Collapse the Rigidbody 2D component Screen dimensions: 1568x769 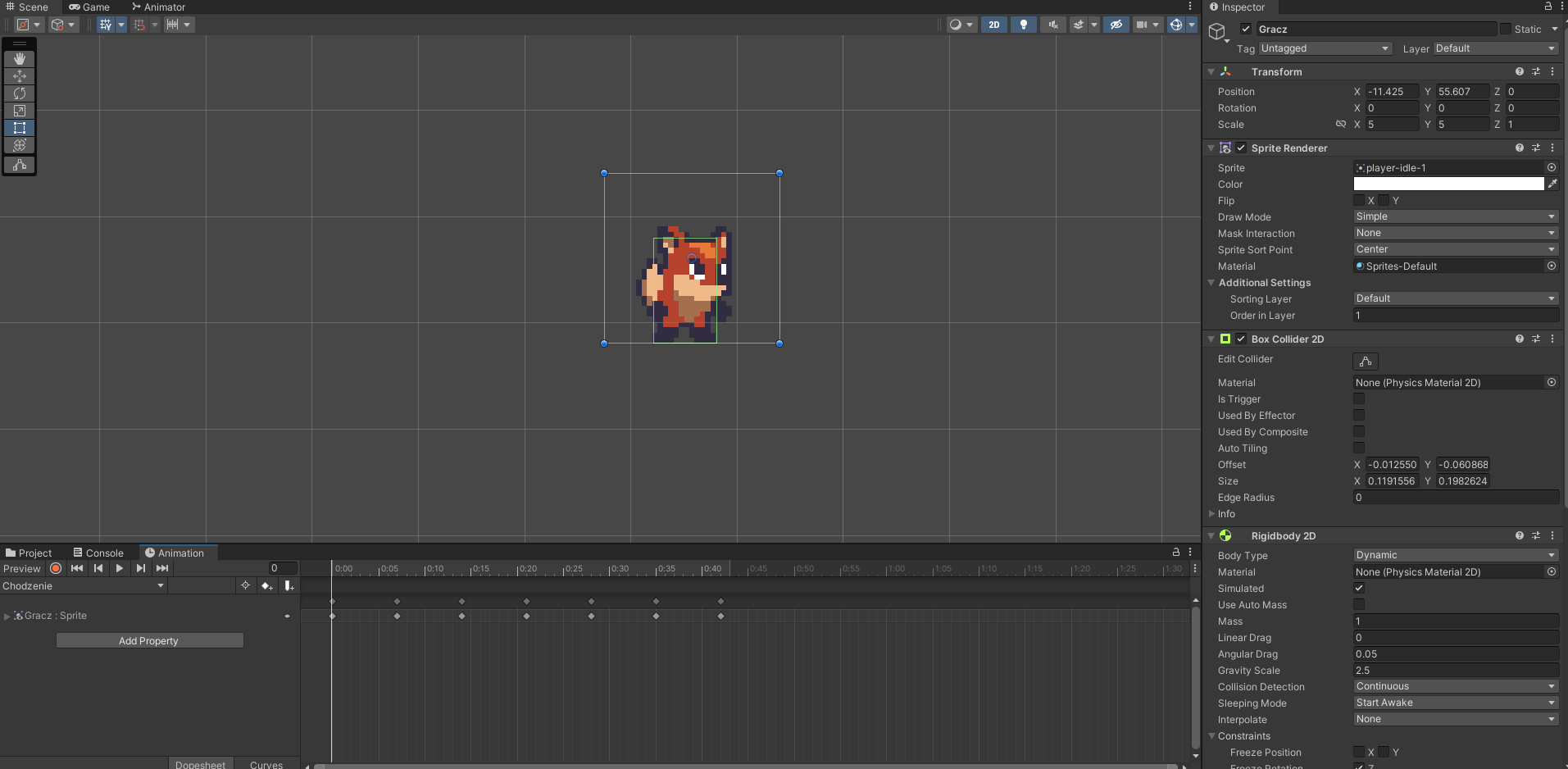point(1212,535)
